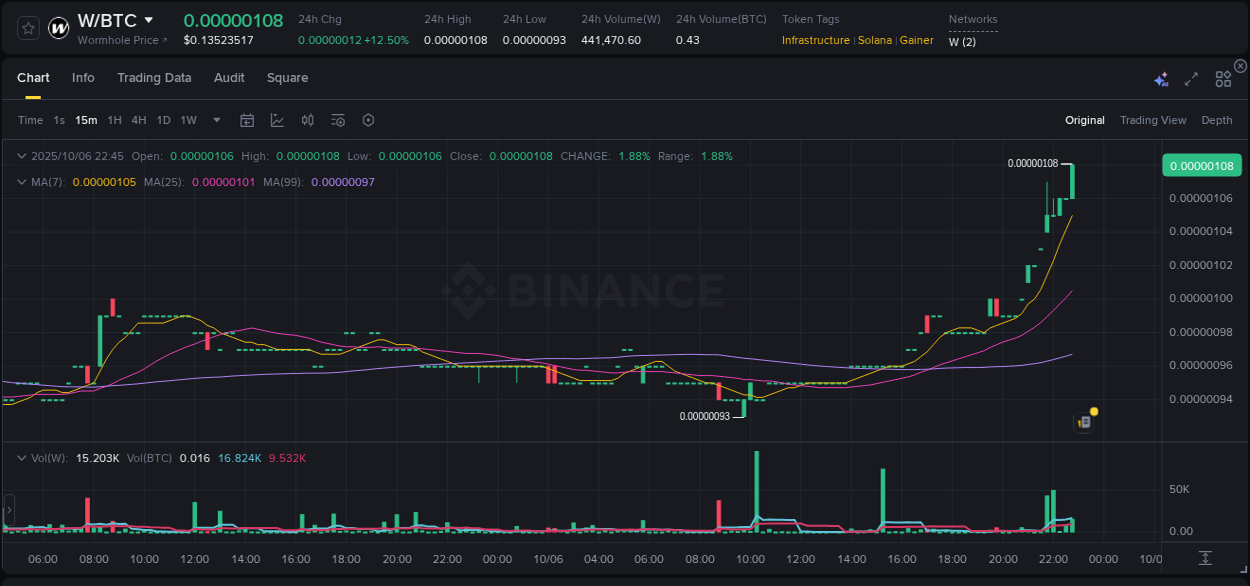Expand the extra time interval dropdown arrow

click(x=215, y=120)
